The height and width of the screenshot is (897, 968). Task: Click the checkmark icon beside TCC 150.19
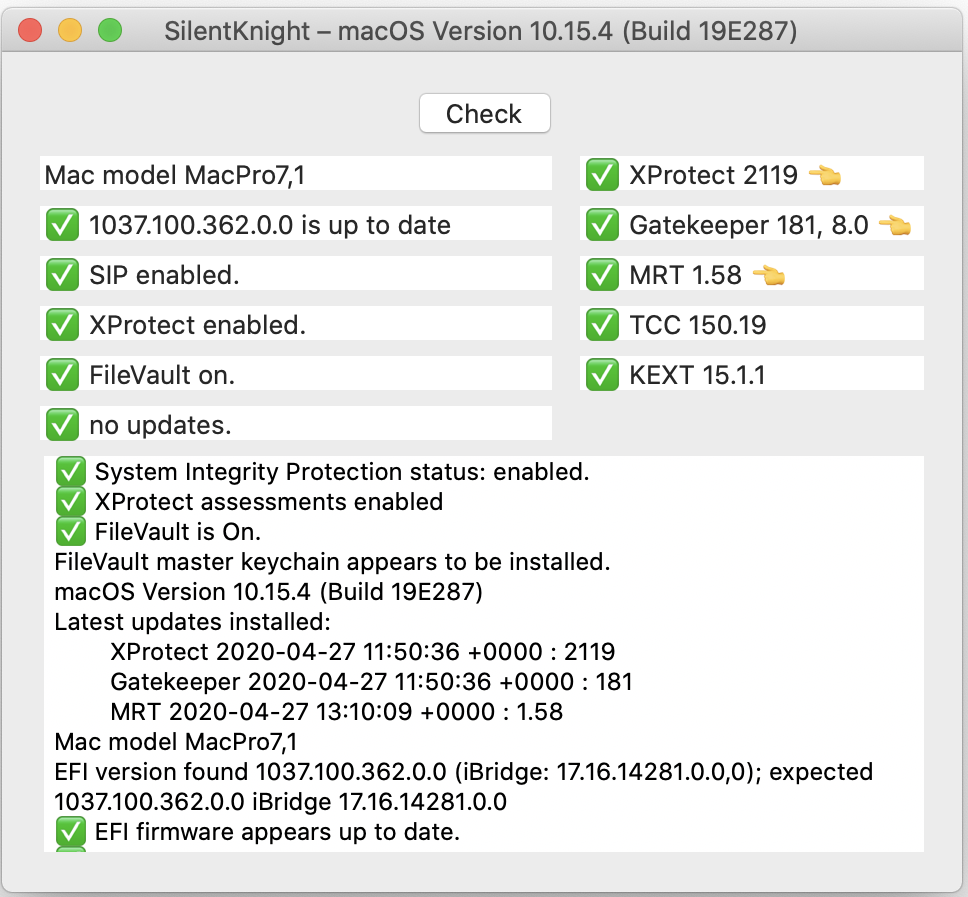[x=603, y=324]
